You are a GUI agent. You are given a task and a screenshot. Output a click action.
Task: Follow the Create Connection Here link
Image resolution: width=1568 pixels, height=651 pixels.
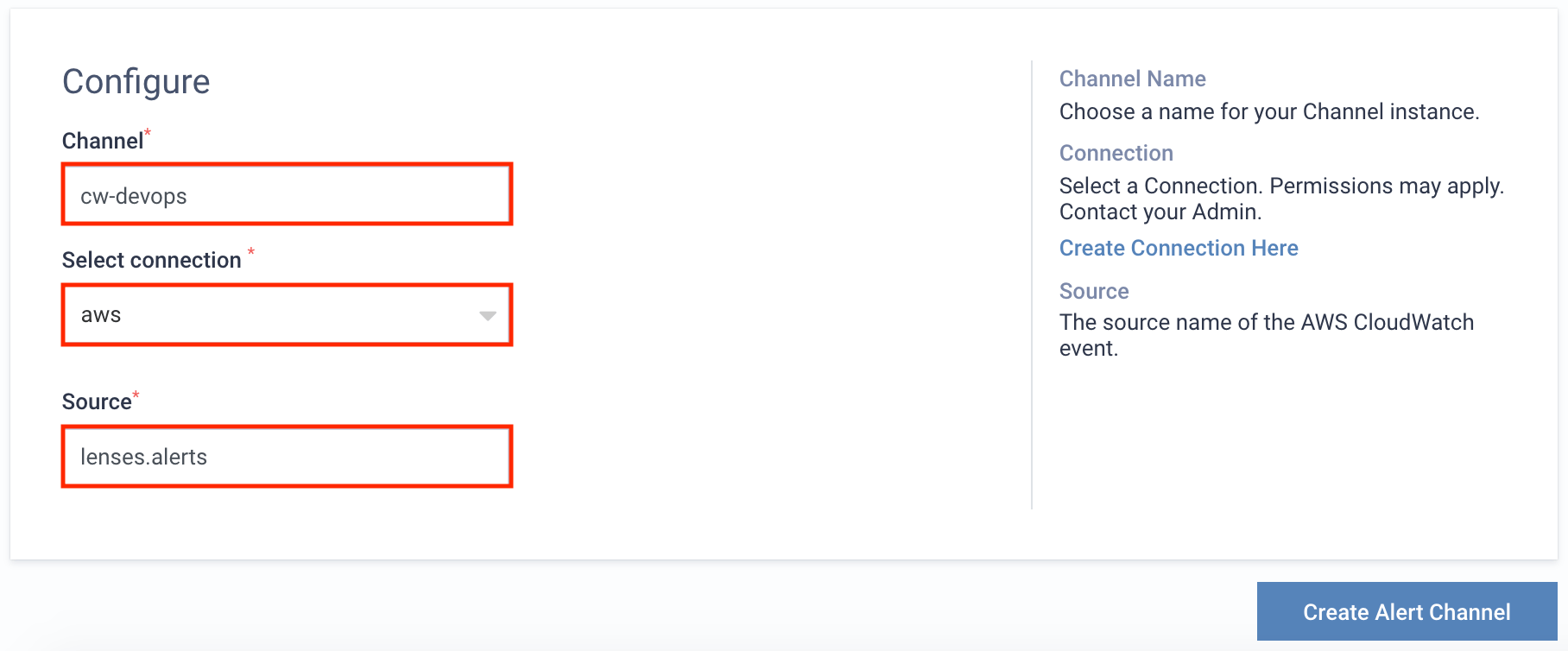coord(1179,248)
